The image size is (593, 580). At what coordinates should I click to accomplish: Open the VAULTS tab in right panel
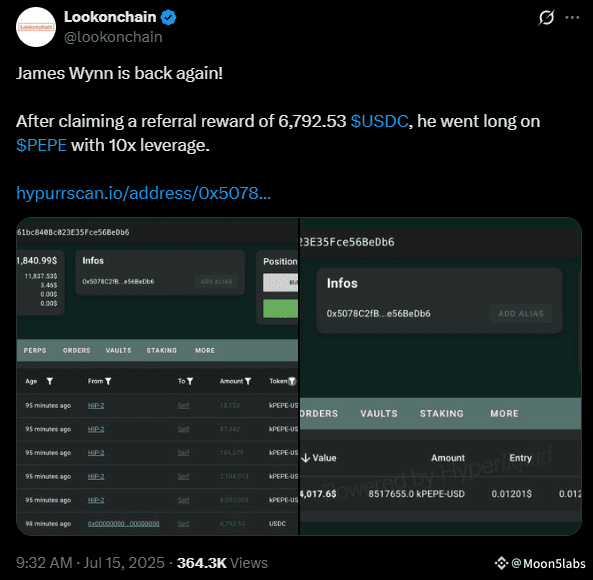tap(379, 414)
